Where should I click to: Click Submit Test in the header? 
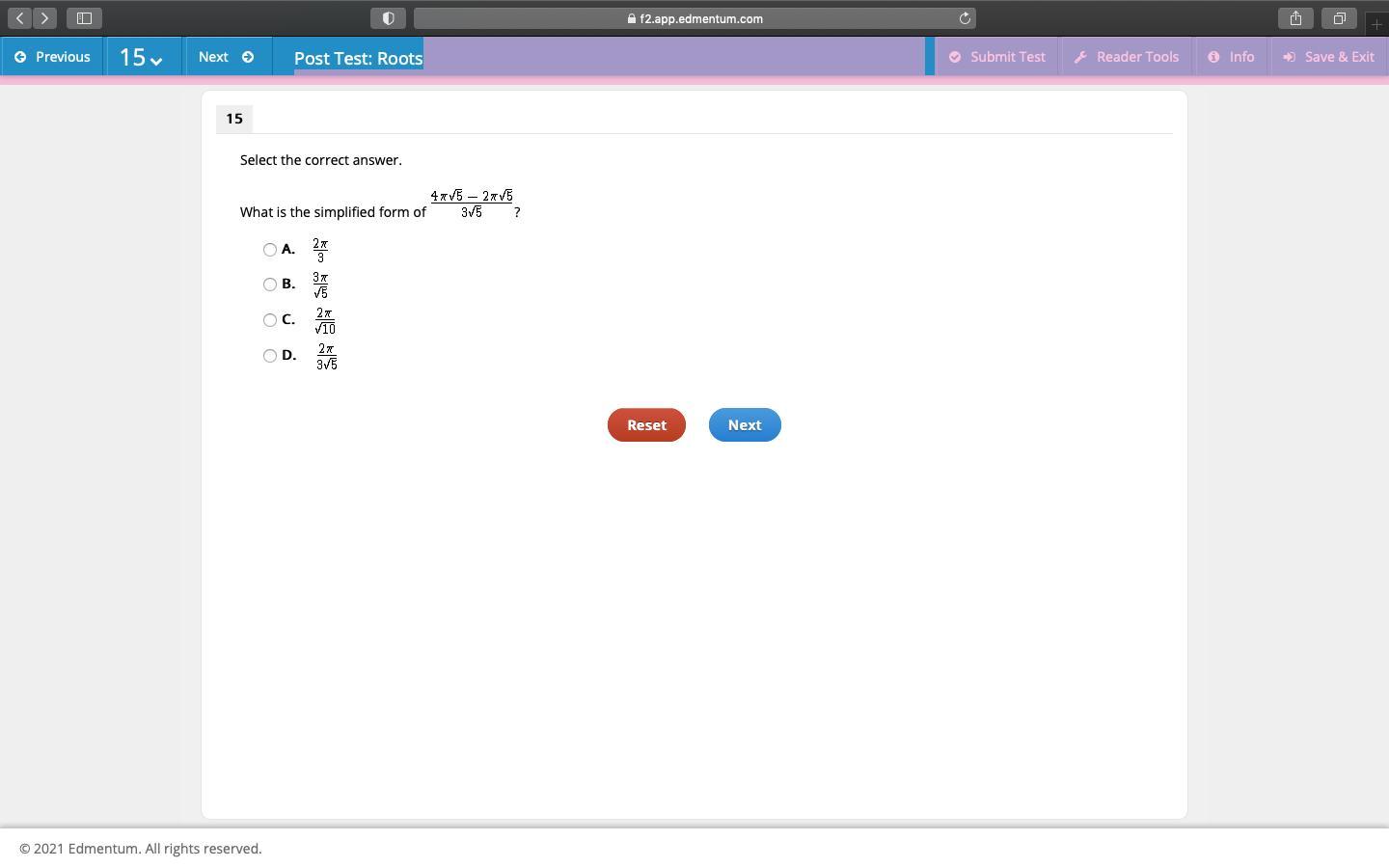pyautogui.click(x=996, y=57)
